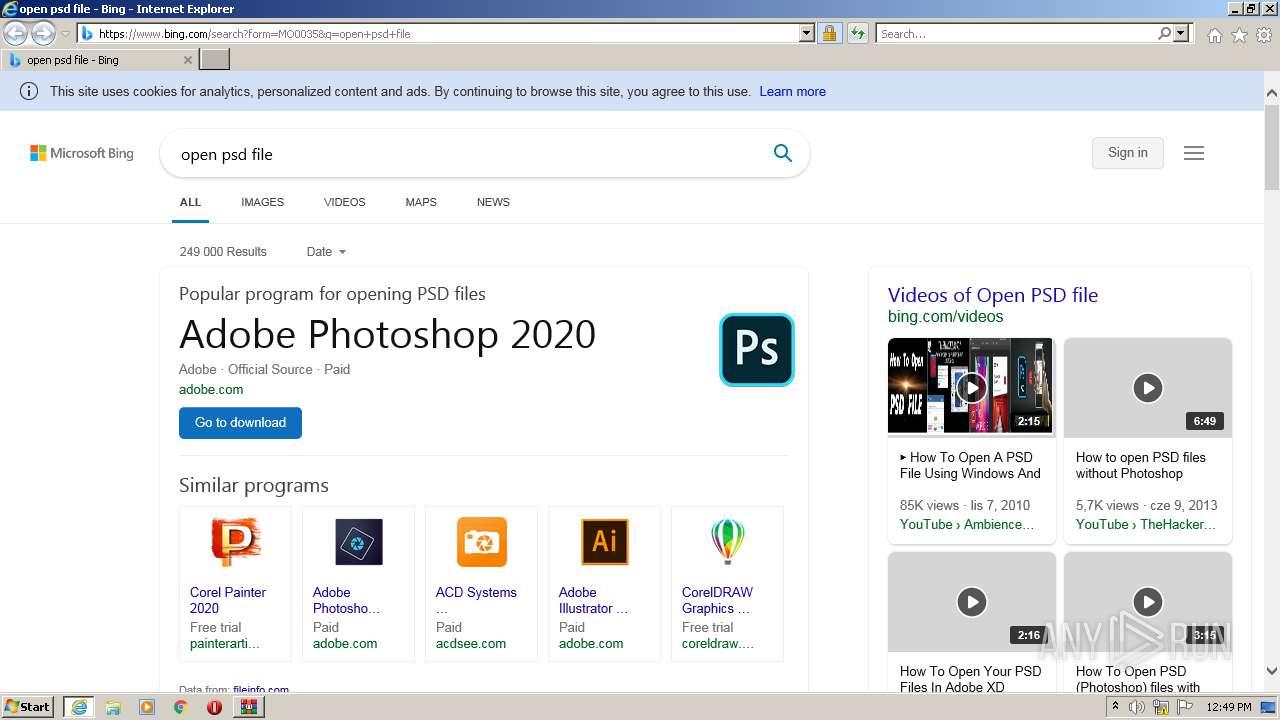This screenshot has height=720, width=1280.
Task: Click the Corel Painter 2020 icon
Action: 235,541
